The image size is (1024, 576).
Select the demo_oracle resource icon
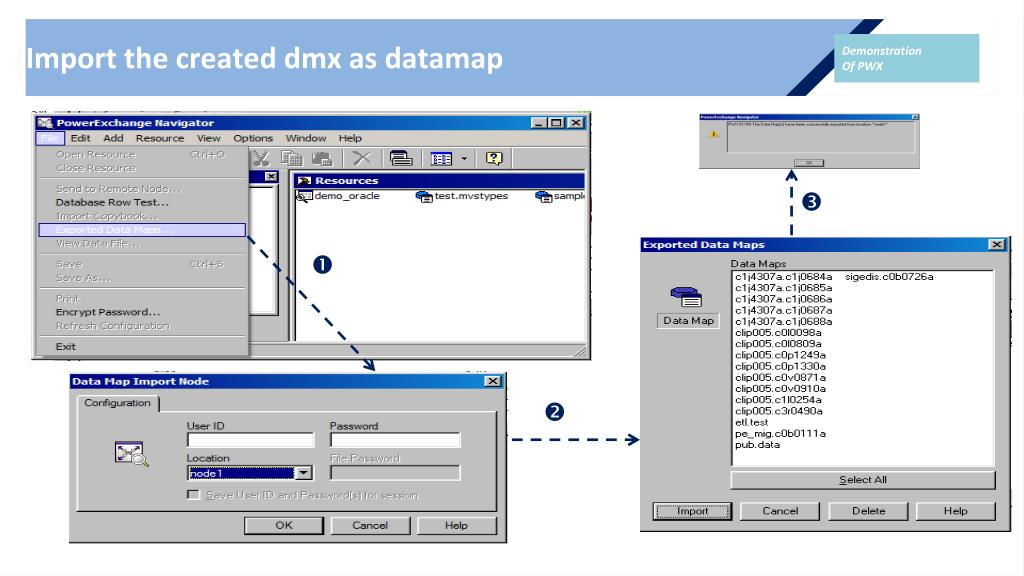coord(304,196)
